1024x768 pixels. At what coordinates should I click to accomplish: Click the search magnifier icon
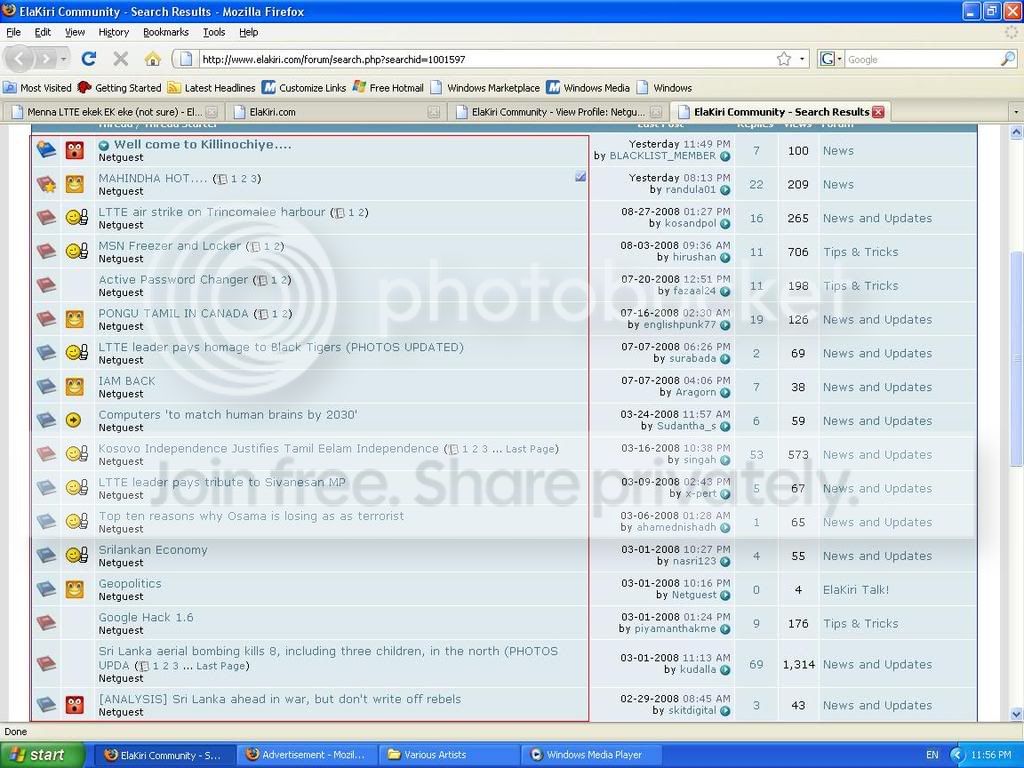tap(1008, 59)
